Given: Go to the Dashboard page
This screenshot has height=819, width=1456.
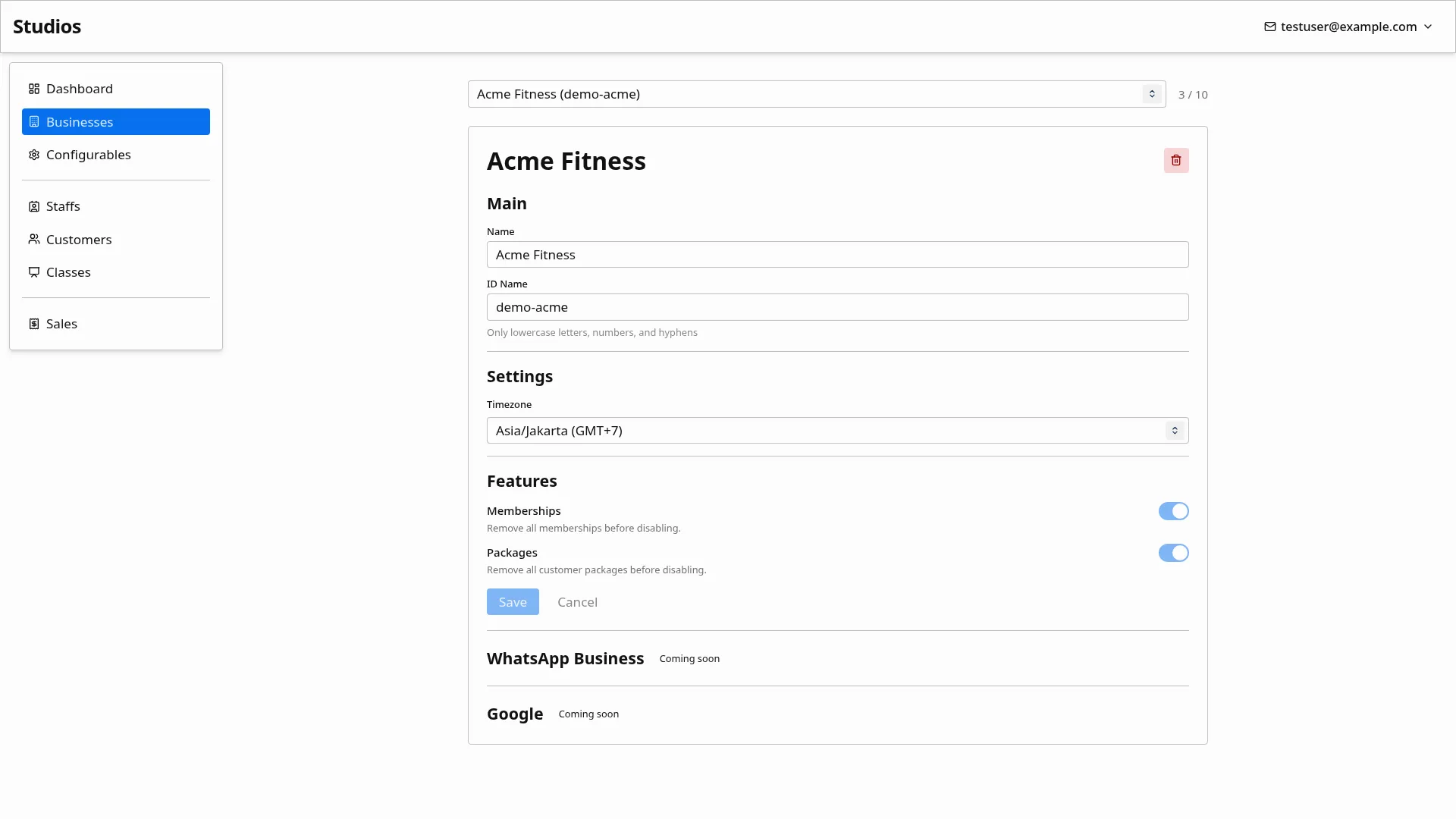Looking at the screenshot, I should pyautogui.click(x=116, y=89).
